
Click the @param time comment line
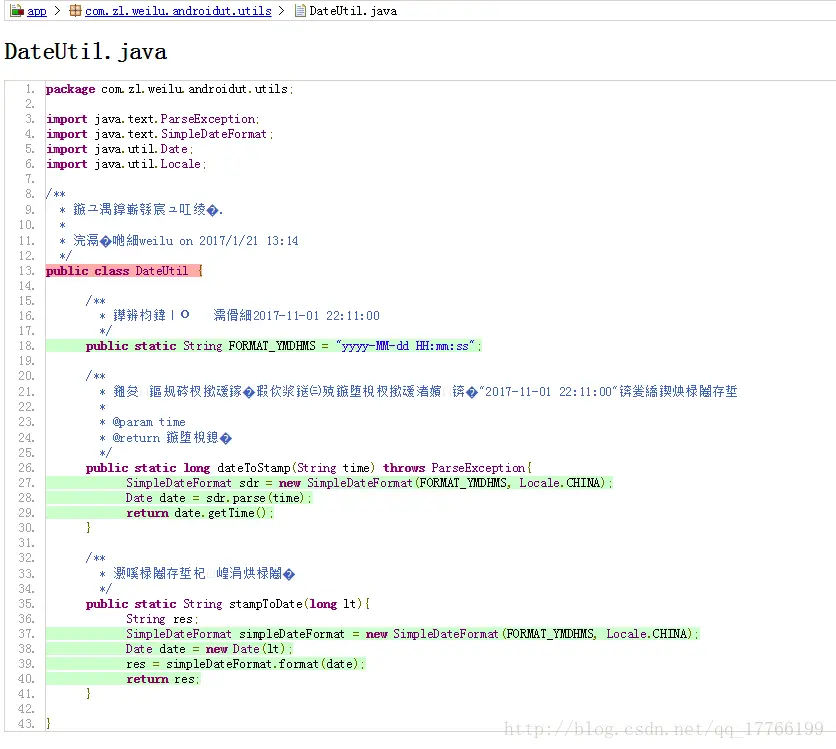143,422
